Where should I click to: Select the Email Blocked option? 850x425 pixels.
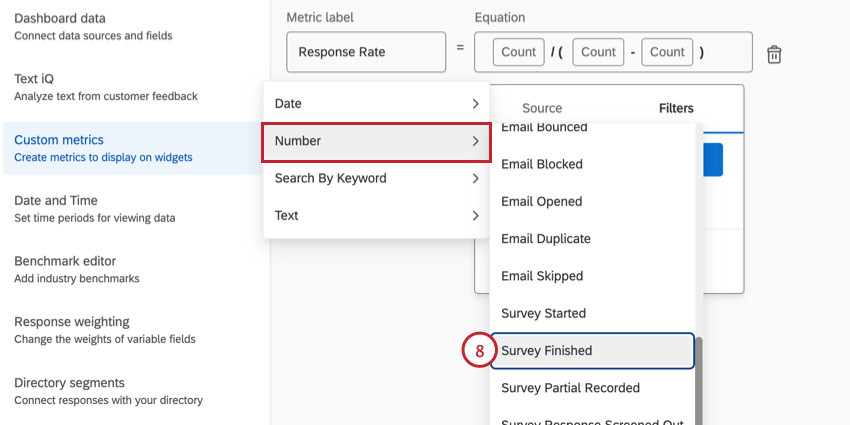click(541, 164)
